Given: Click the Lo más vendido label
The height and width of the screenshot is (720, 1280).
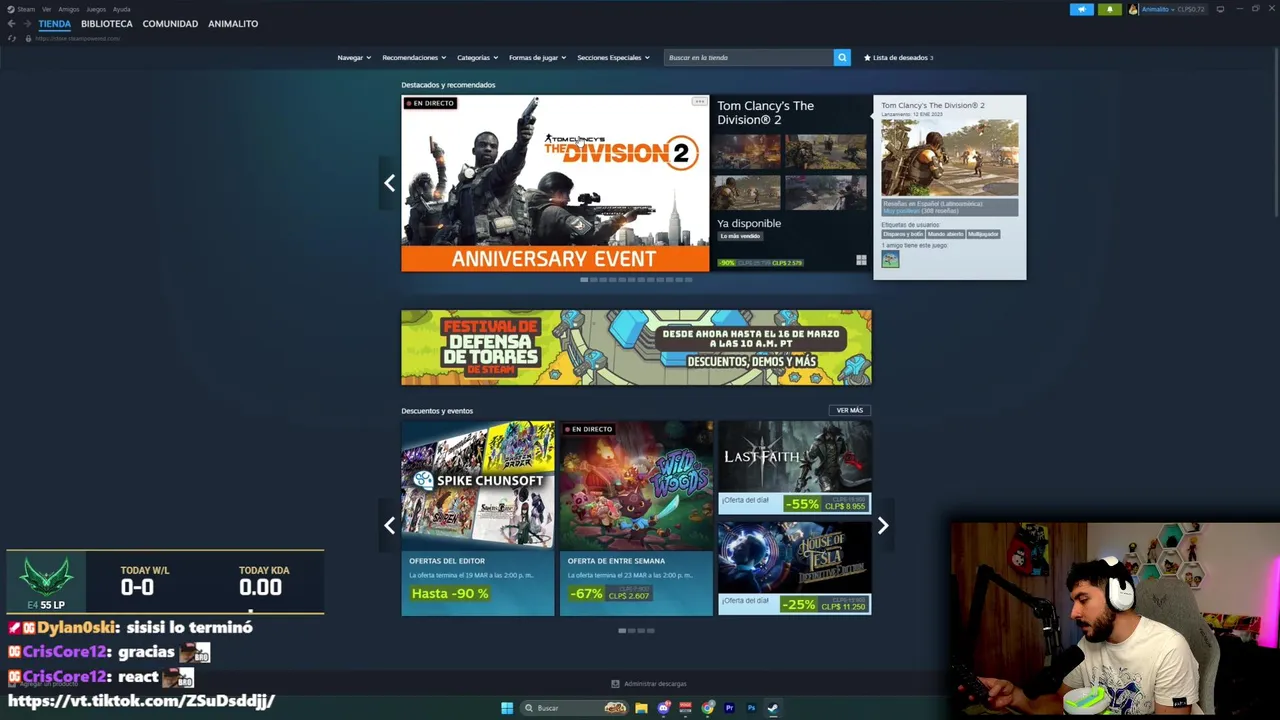Looking at the screenshot, I should coord(740,236).
